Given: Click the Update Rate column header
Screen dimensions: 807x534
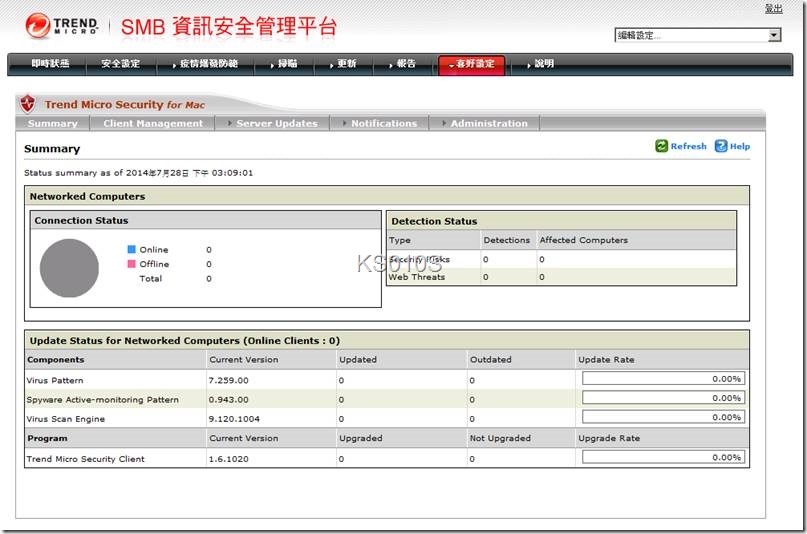Looking at the screenshot, I should [606, 360].
